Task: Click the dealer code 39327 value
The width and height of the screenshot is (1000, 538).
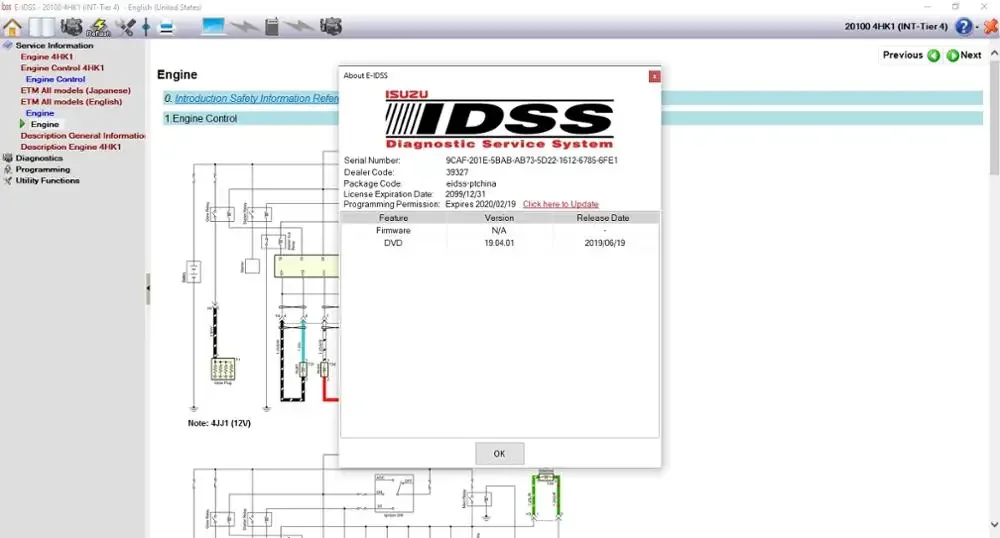Action: (x=457, y=173)
